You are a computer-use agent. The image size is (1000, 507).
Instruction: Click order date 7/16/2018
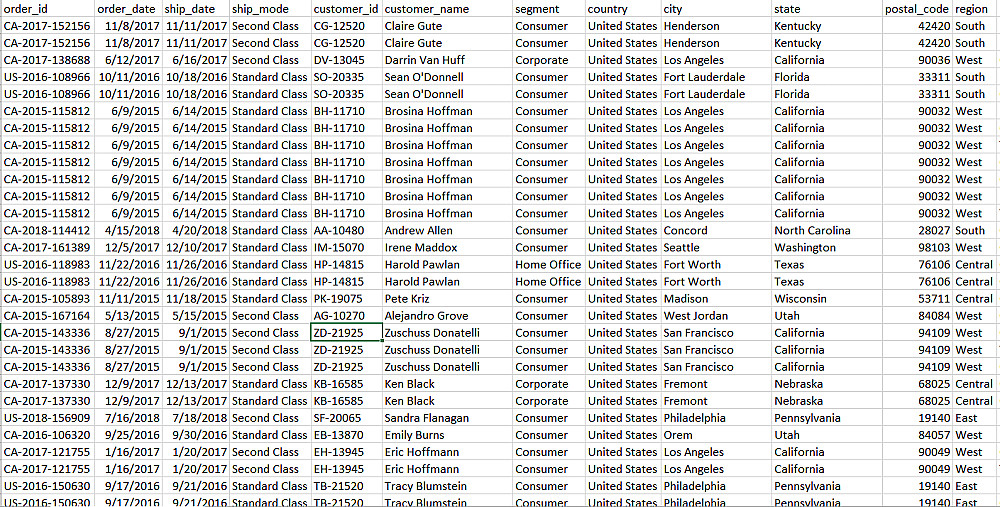point(128,418)
